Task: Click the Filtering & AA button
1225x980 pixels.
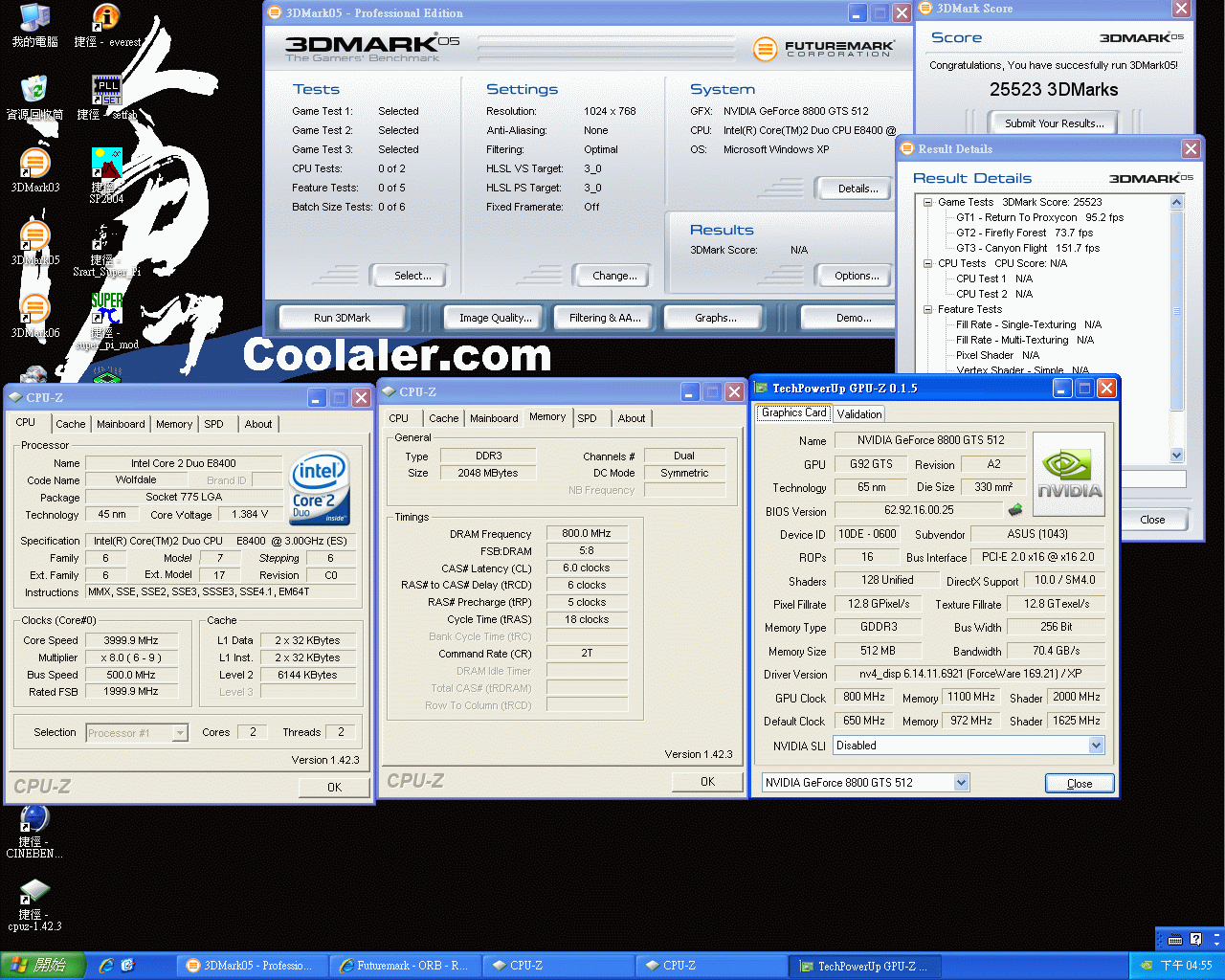Action: coord(605,318)
